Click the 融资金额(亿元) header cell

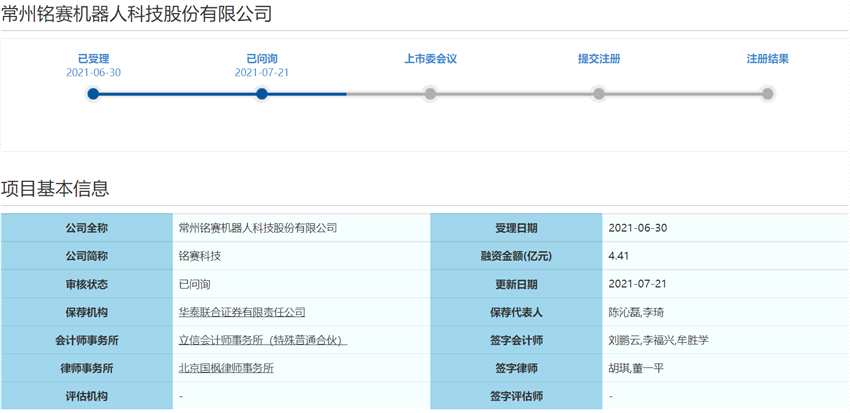coord(516,256)
